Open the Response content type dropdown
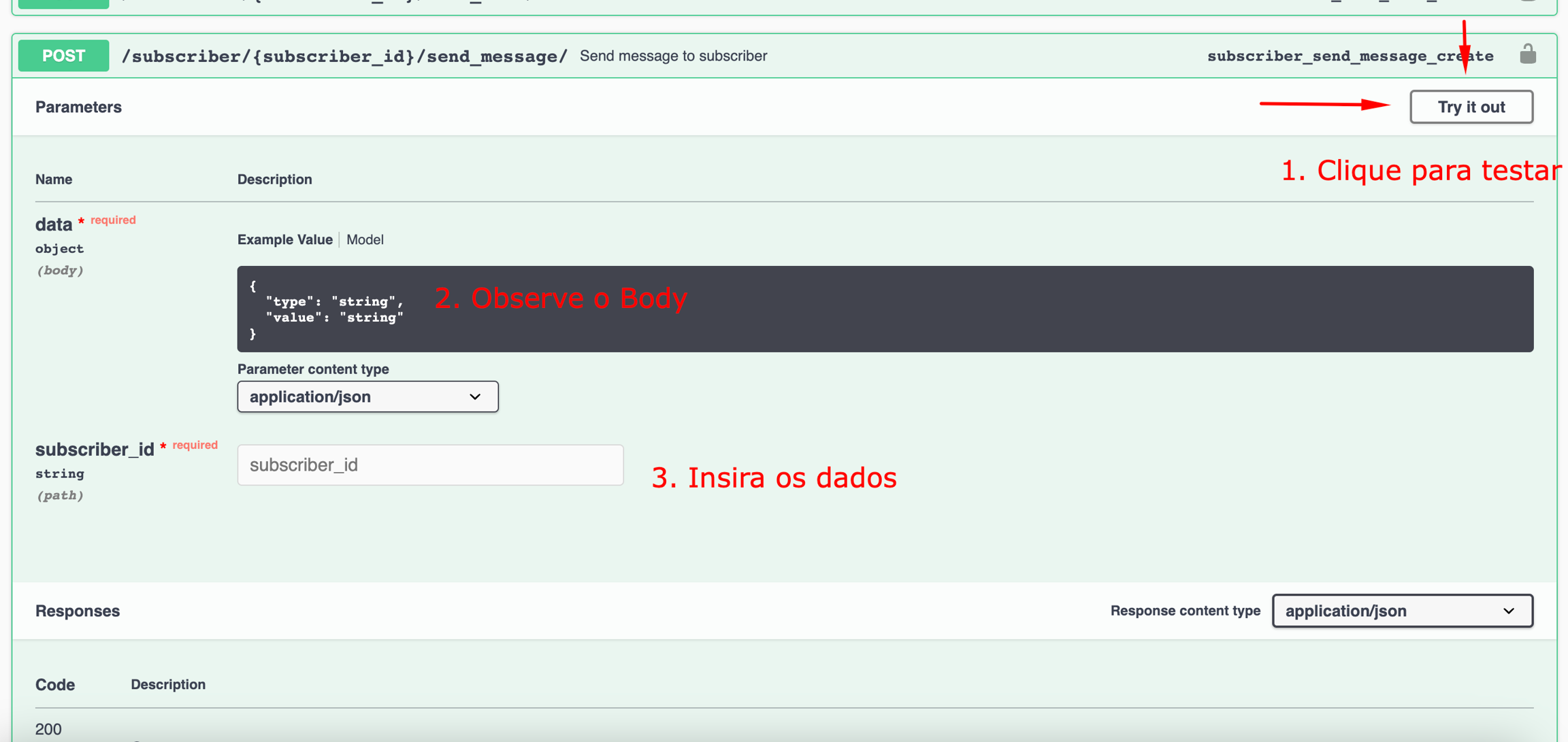This screenshot has height=742, width=1568. point(1402,611)
